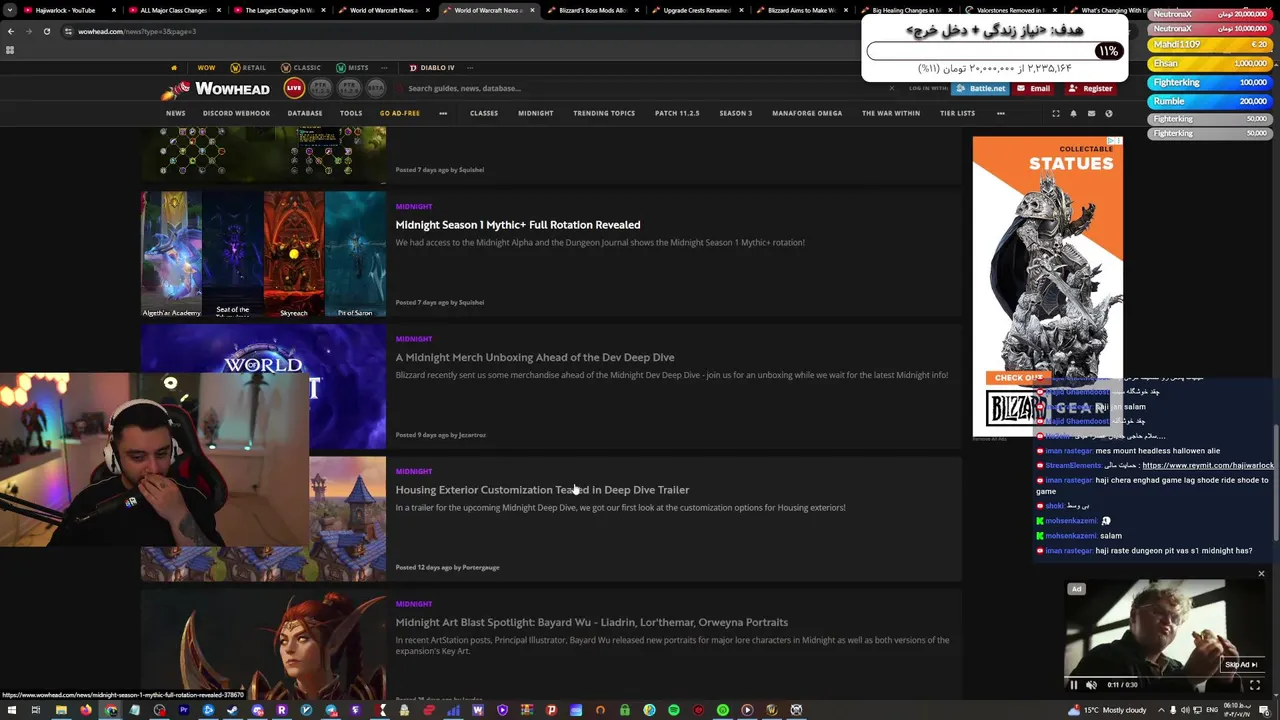This screenshot has height=720, width=1280.
Task: Open Trending Topics menu
Action: tap(604, 113)
